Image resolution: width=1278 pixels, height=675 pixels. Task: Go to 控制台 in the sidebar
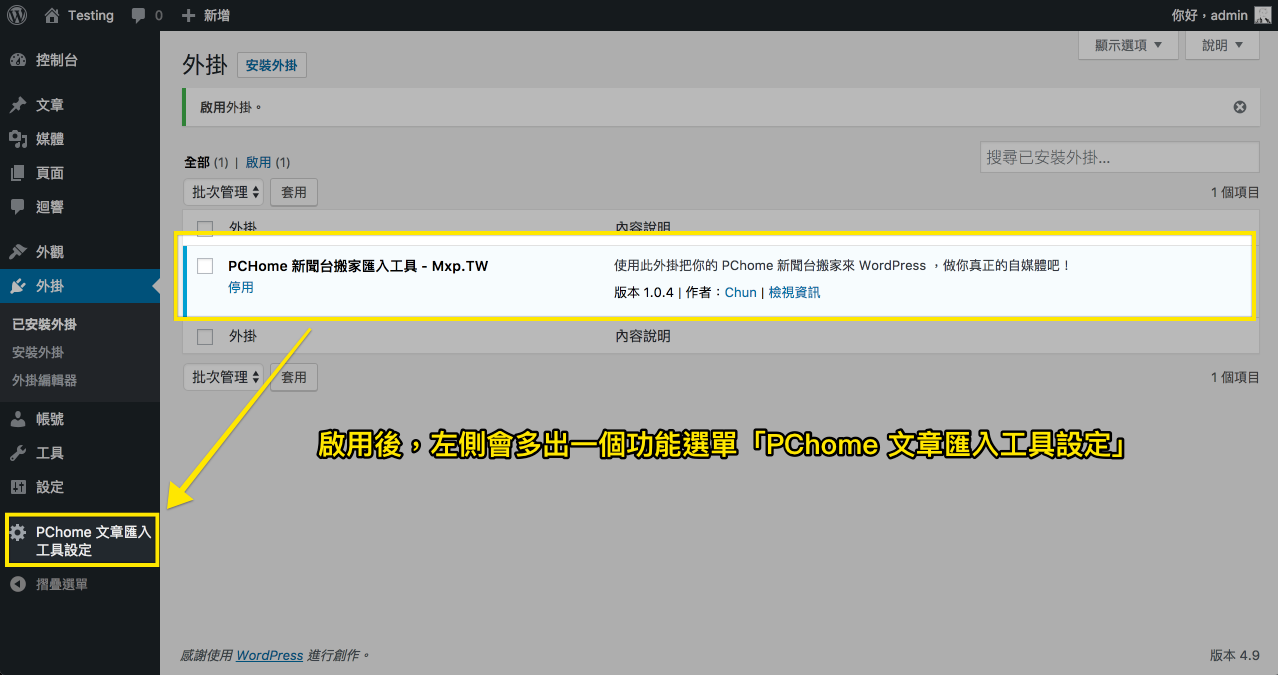pyautogui.click(x=57, y=60)
